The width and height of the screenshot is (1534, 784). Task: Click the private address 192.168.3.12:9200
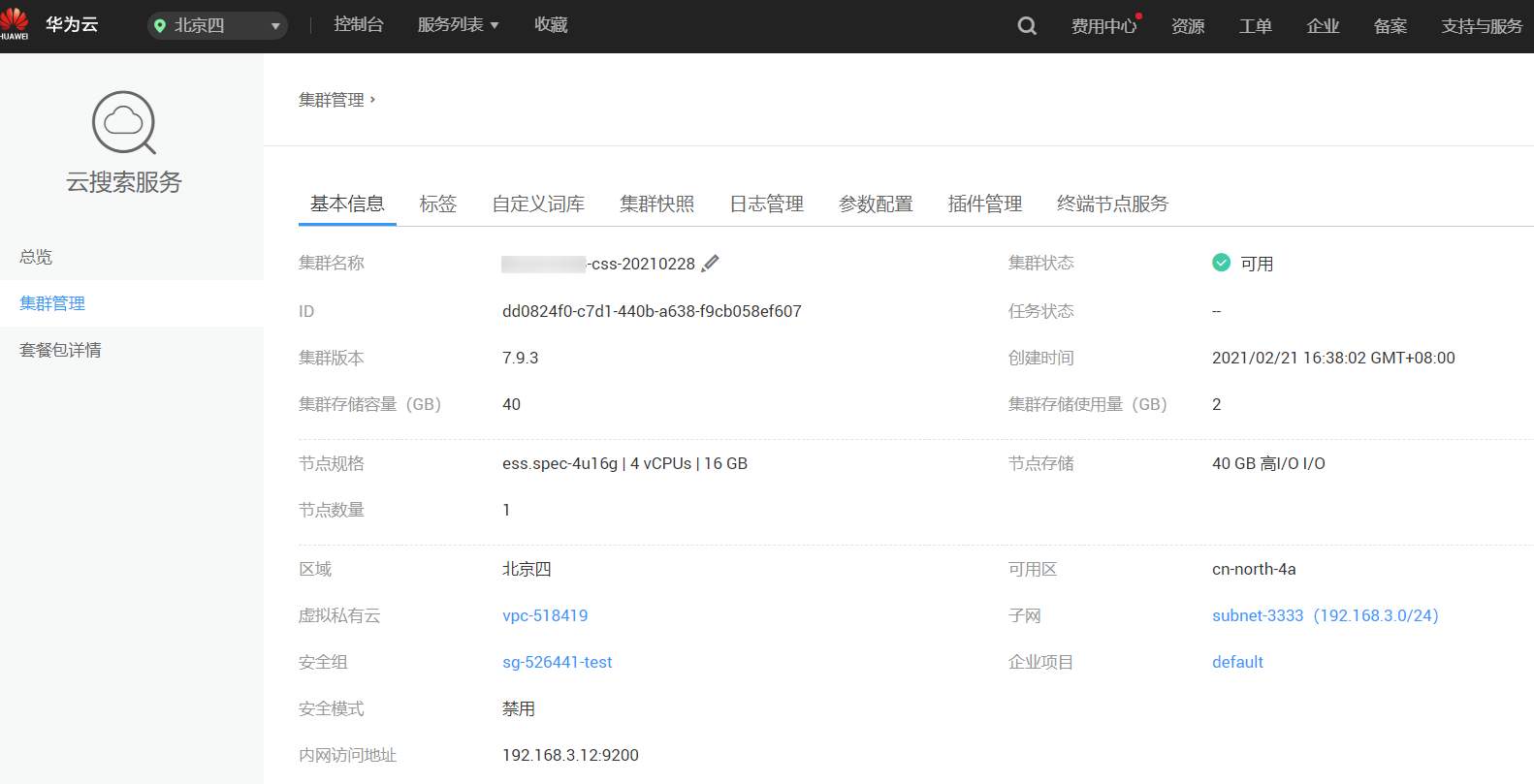(x=570, y=755)
